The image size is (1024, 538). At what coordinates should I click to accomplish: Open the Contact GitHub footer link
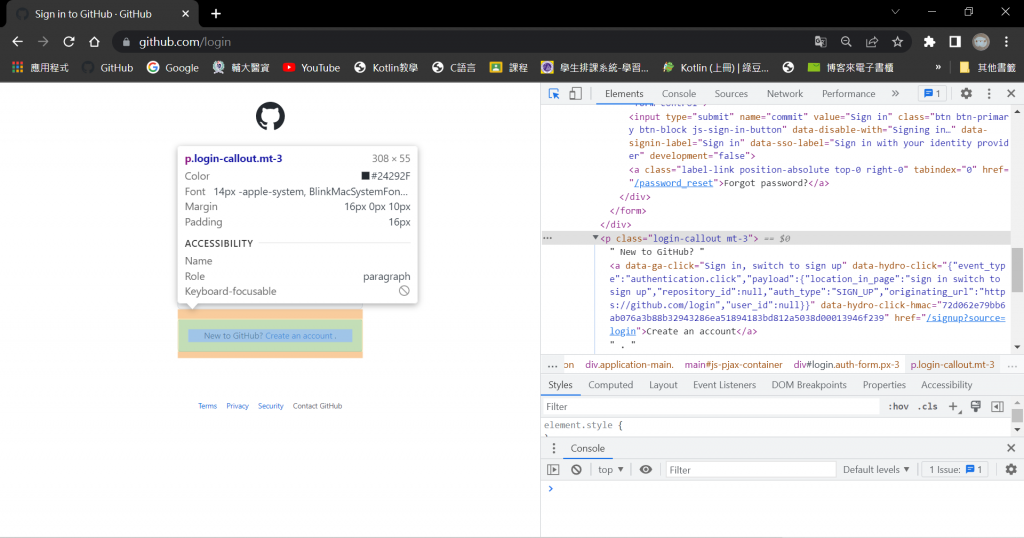tap(317, 405)
